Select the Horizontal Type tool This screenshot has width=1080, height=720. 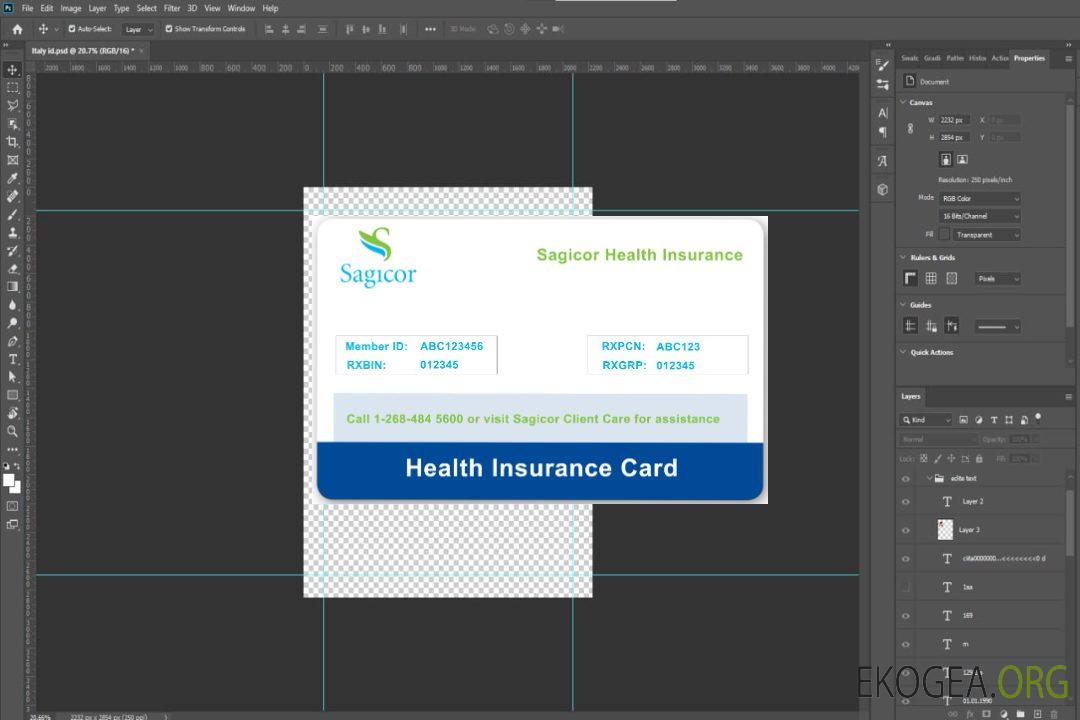[x=12, y=359]
